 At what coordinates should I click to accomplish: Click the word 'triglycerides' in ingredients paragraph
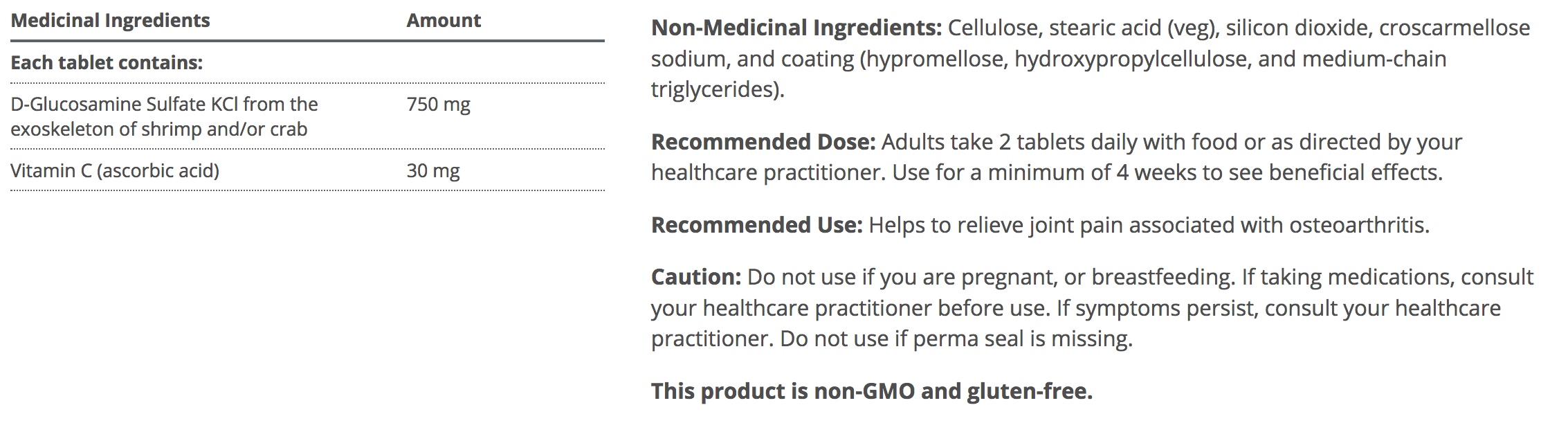click(x=714, y=89)
